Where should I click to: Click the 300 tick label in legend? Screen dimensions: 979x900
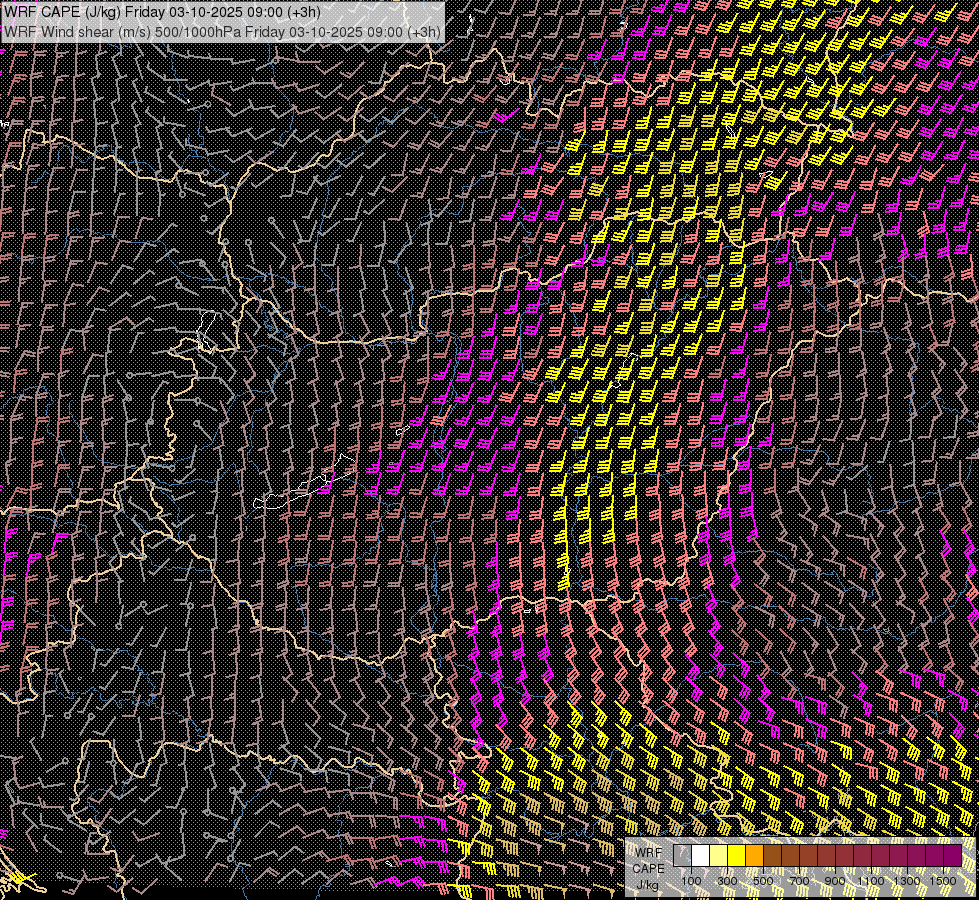727,880
